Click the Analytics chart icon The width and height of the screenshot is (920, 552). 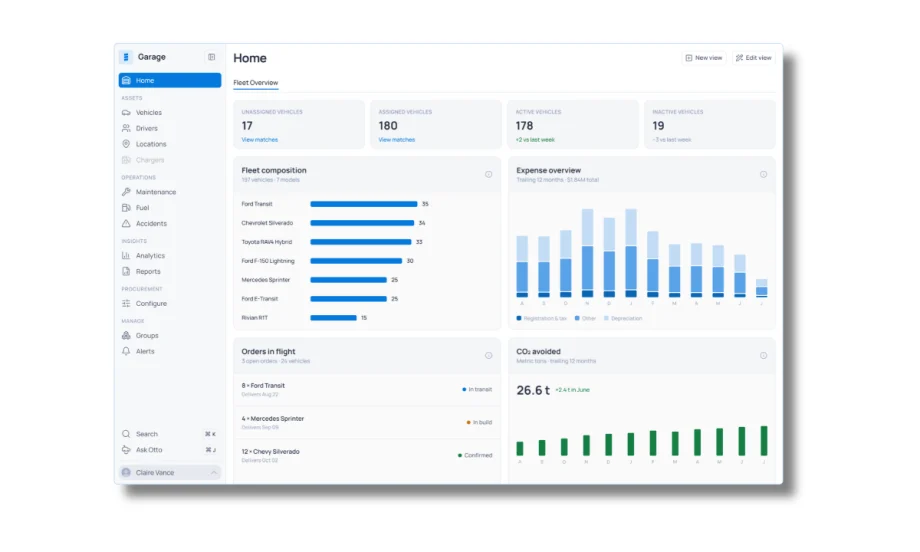(126, 256)
